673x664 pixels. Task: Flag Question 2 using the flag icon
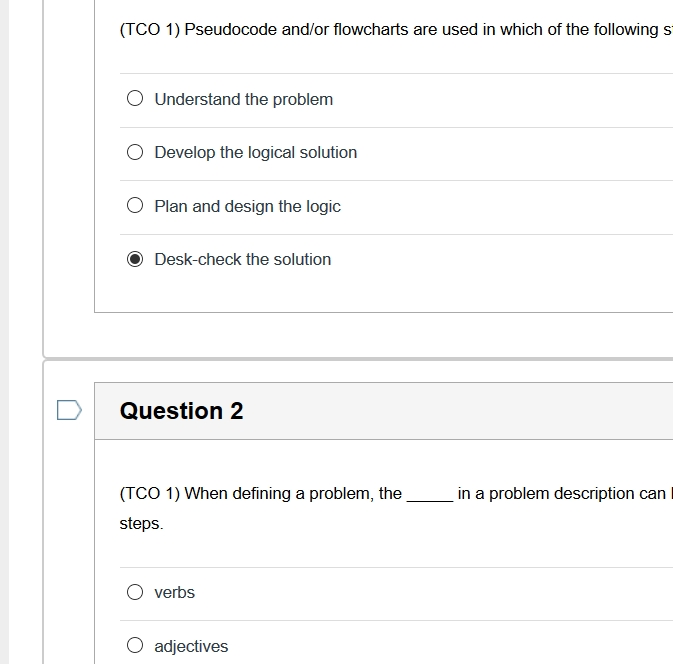pyautogui.click(x=69, y=410)
